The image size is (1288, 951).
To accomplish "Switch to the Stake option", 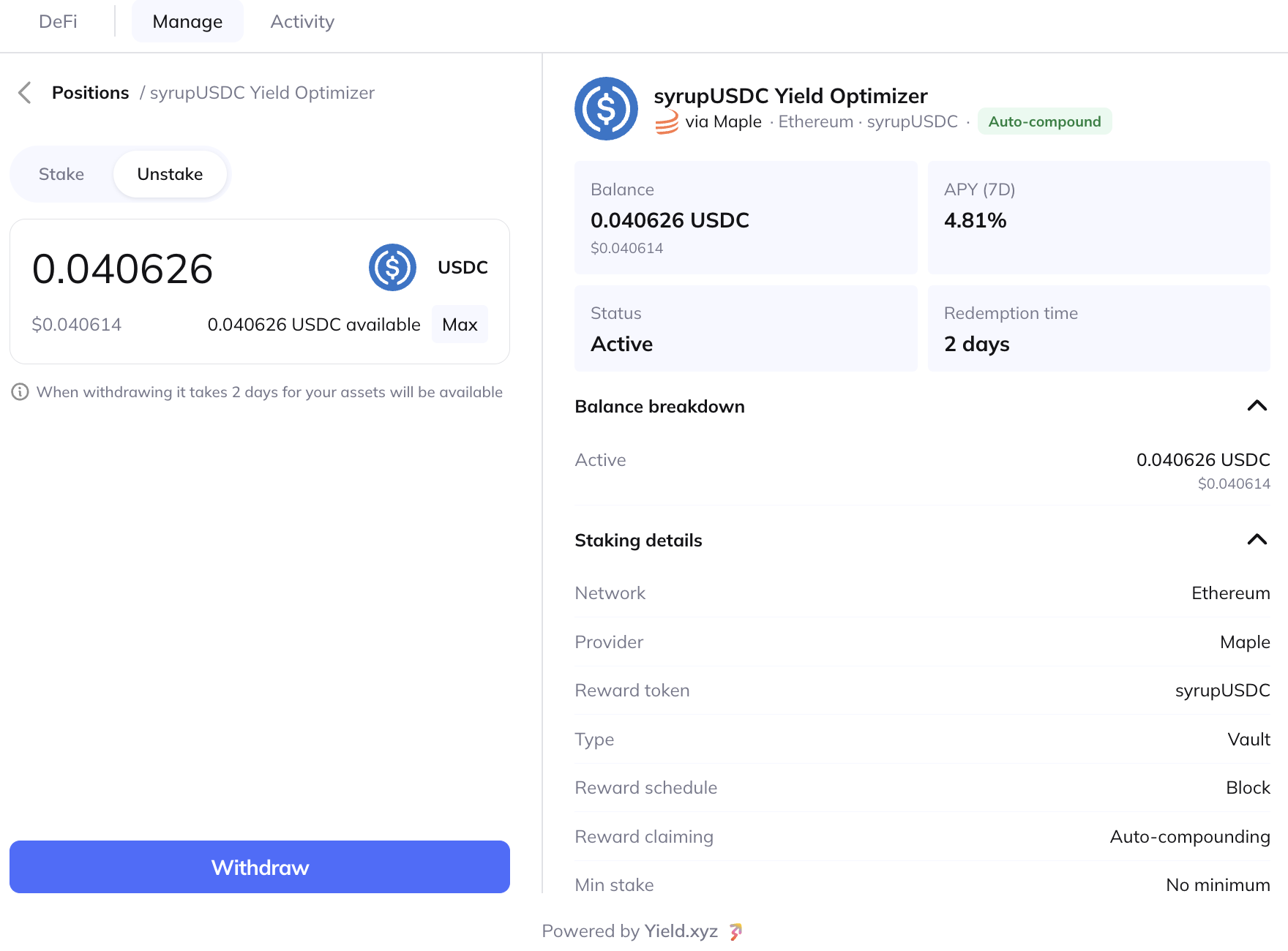I will coord(61,174).
